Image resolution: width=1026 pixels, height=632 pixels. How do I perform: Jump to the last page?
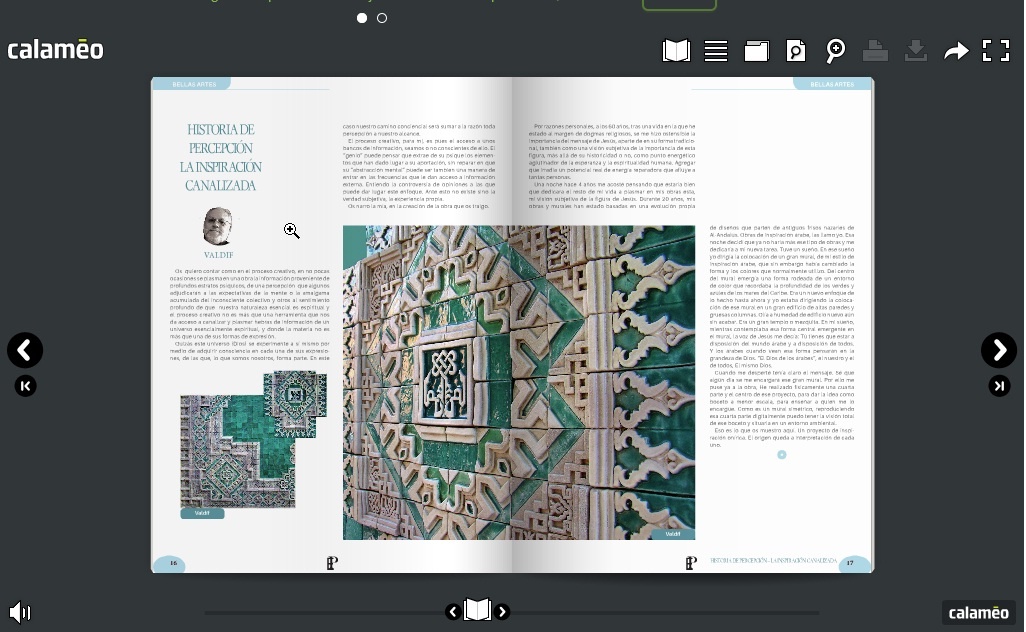point(999,386)
